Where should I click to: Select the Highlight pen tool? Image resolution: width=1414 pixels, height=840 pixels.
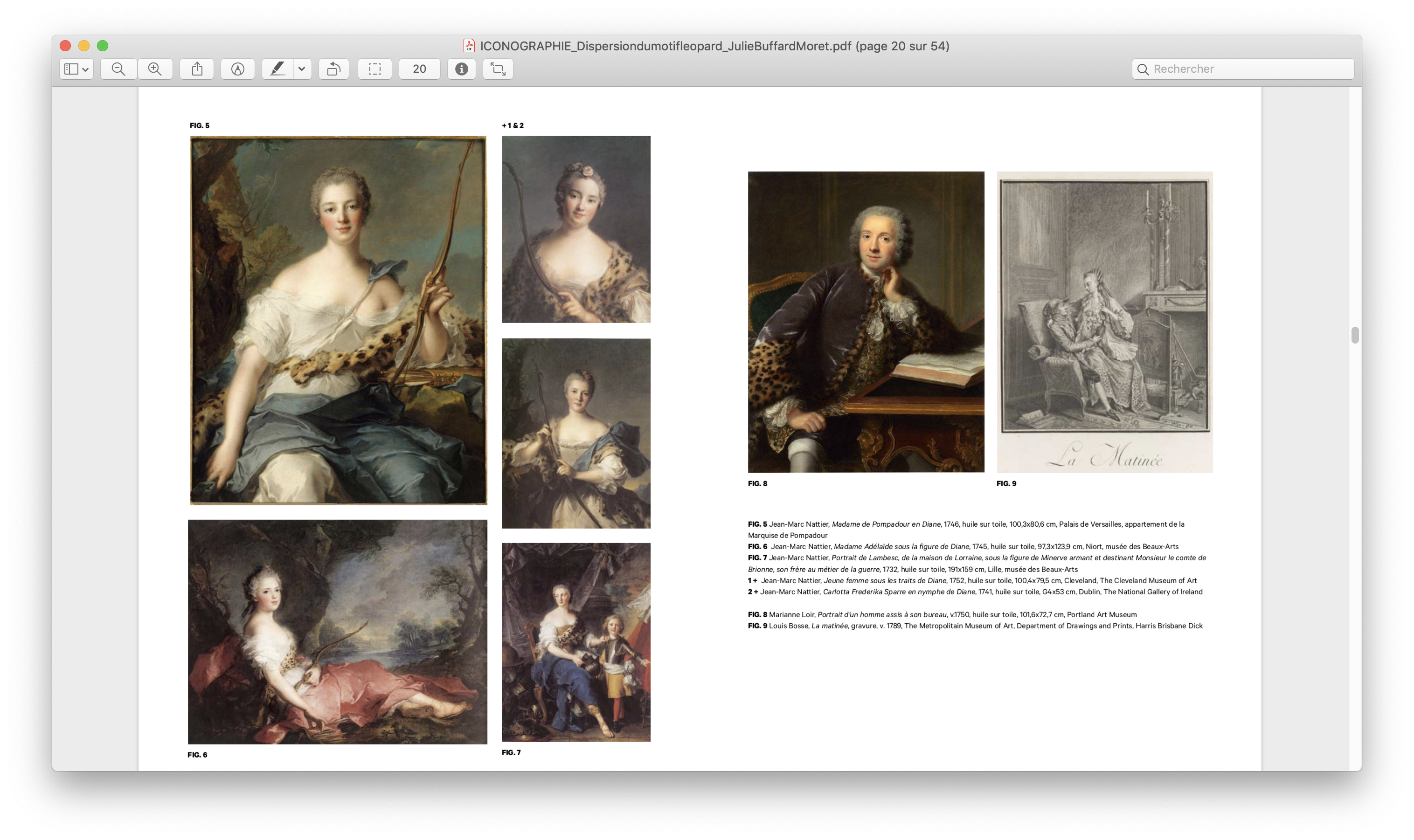[x=277, y=69]
